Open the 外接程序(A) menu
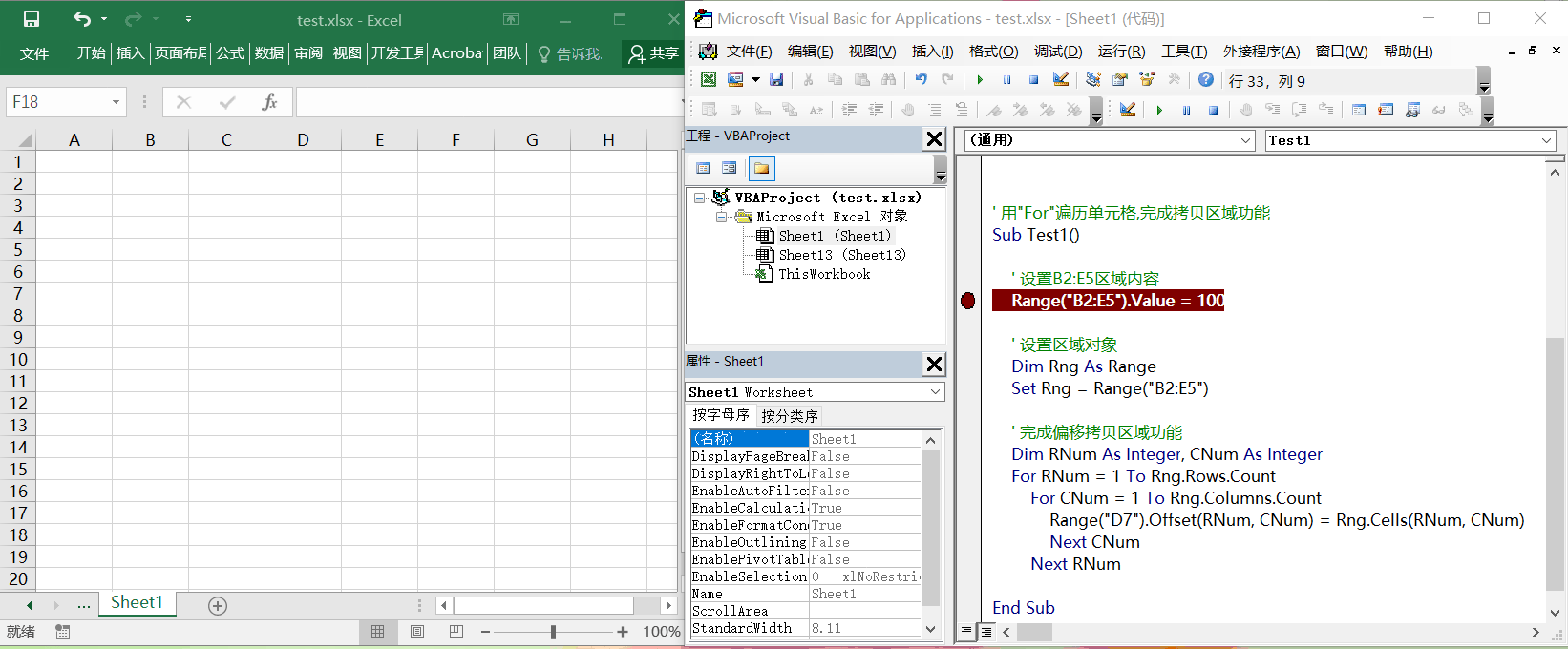This screenshot has height=649, width=1568. (x=1261, y=52)
